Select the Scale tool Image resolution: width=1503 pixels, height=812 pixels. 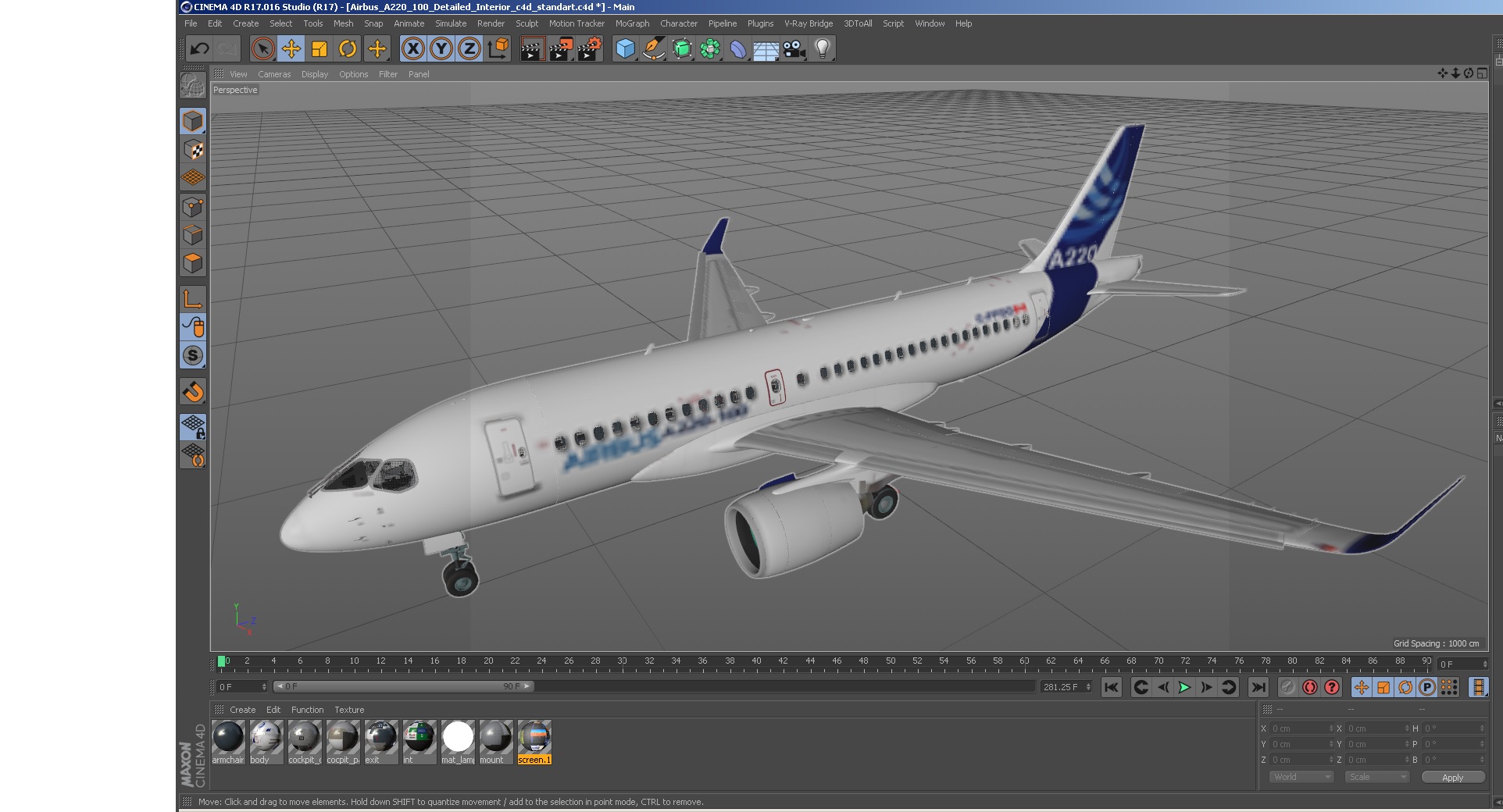point(320,48)
